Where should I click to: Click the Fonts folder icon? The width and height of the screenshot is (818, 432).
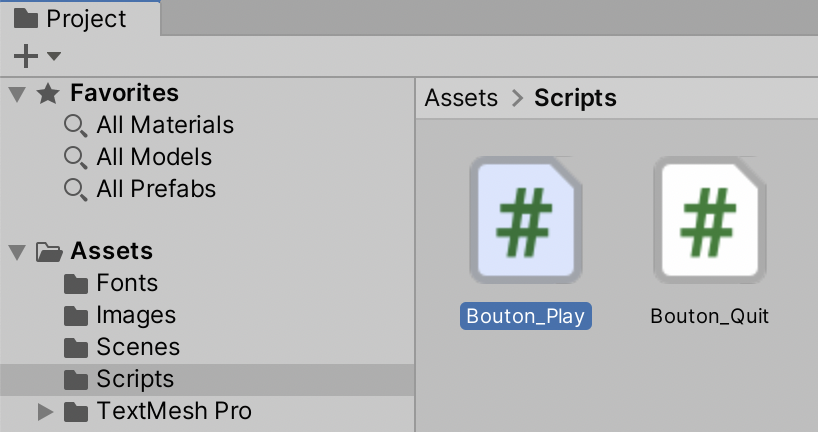point(76,284)
